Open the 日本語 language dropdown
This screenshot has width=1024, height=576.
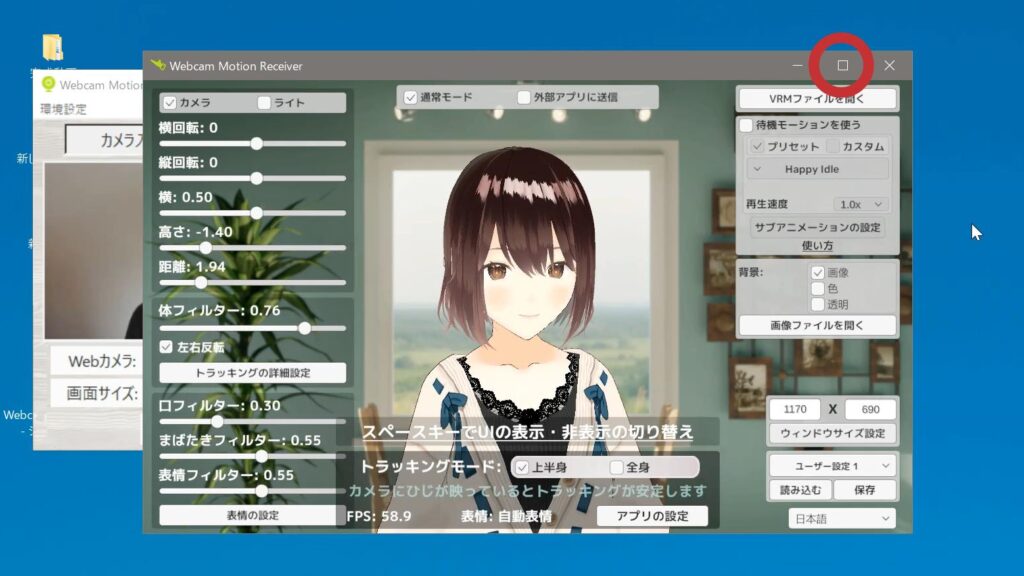842,518
